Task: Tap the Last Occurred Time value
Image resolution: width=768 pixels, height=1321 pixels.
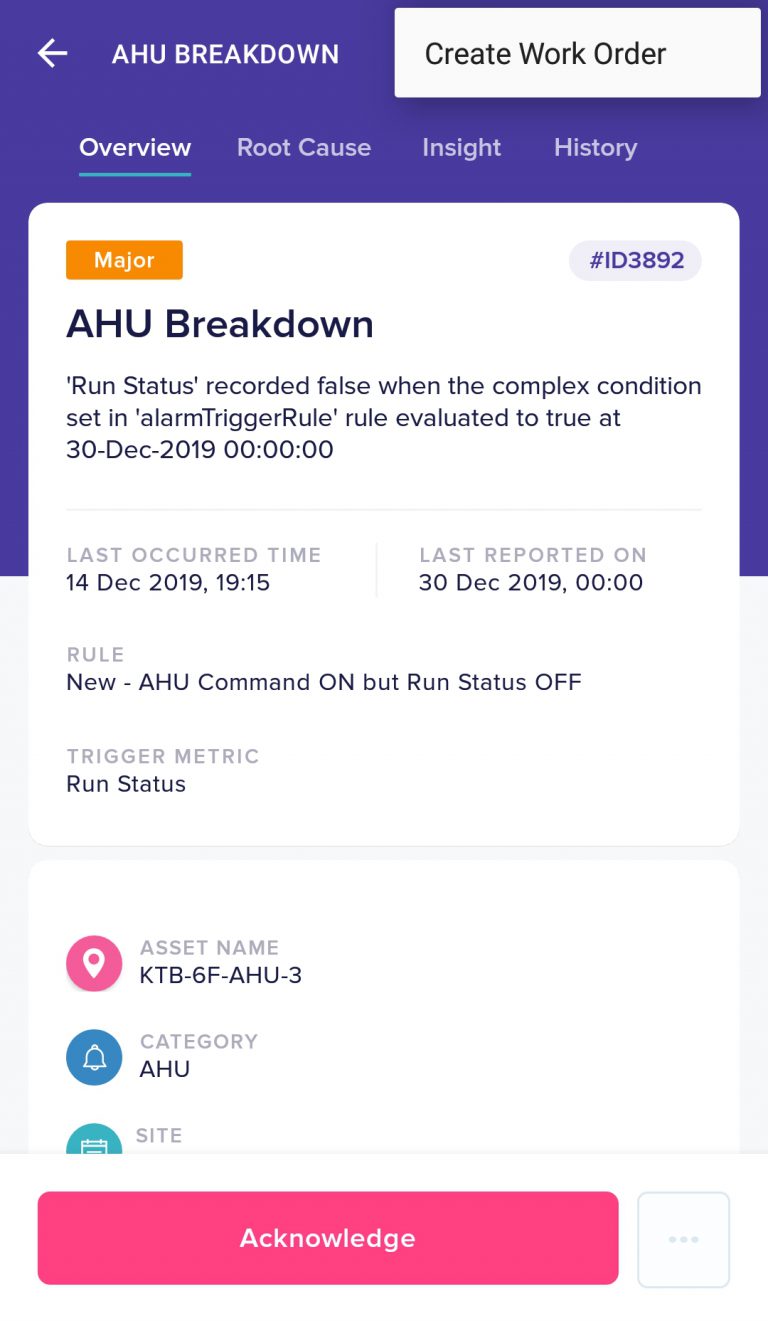Action: [168, 582]
